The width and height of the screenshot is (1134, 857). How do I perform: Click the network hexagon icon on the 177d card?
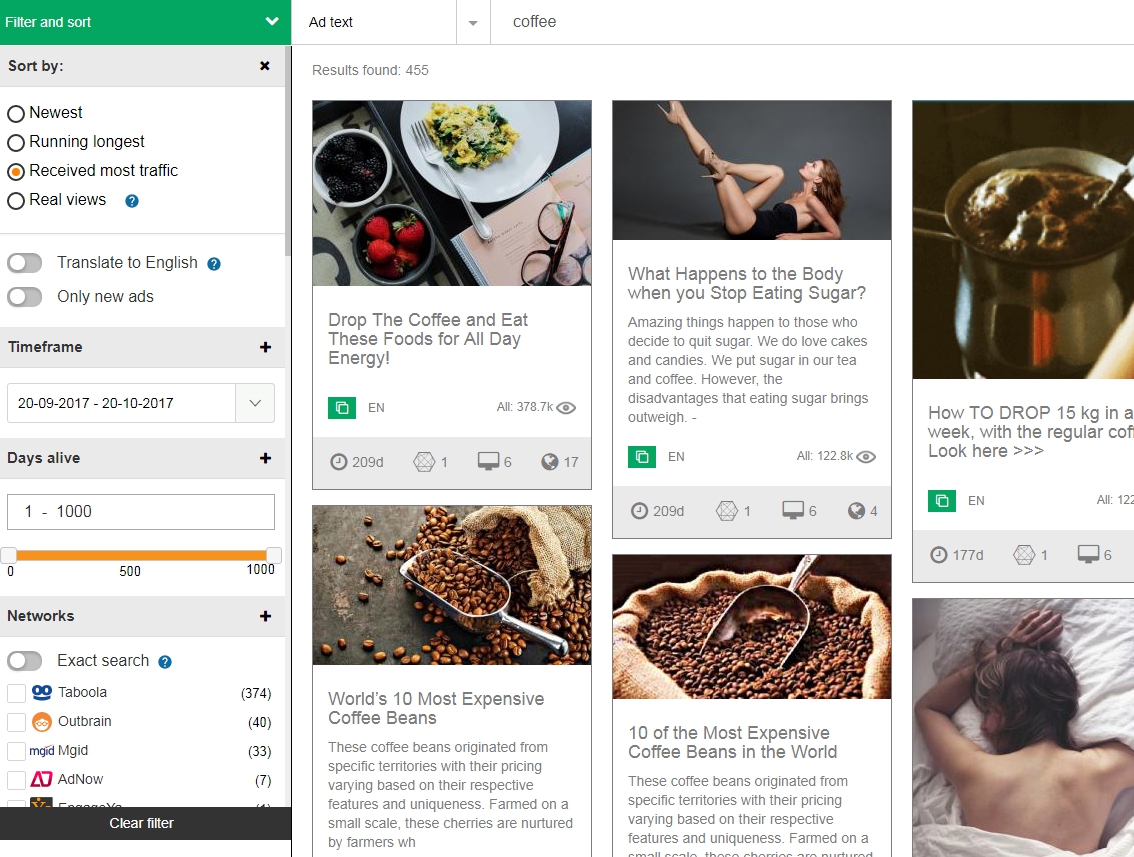[1024, 555]
